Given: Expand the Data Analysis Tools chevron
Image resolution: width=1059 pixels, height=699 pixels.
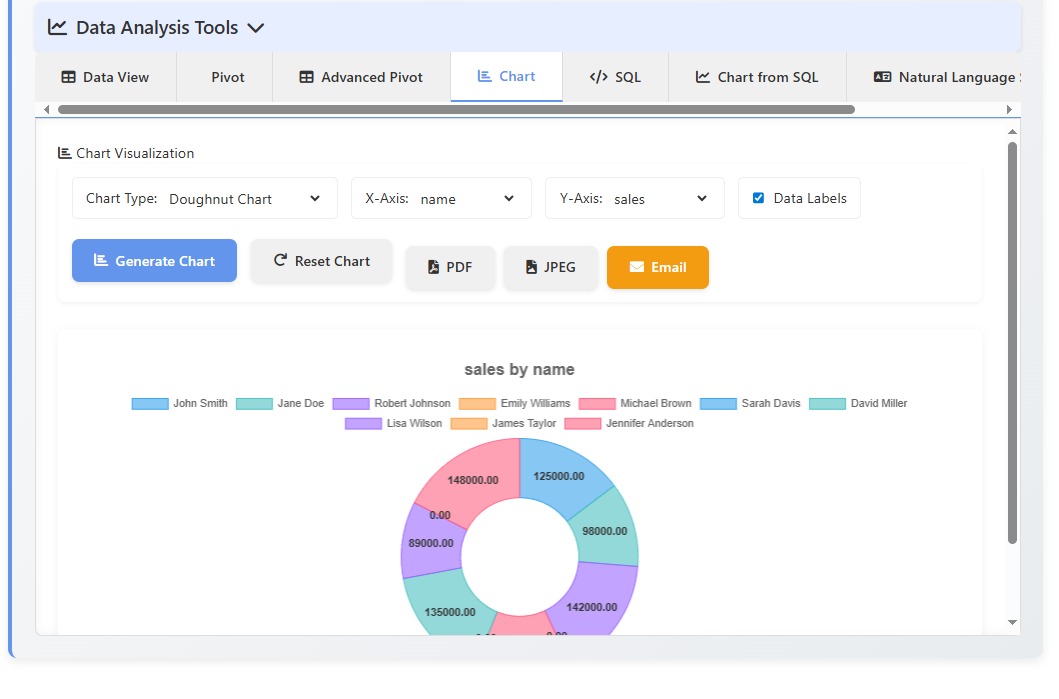Looking at the screenshot, I should [256, 29].
